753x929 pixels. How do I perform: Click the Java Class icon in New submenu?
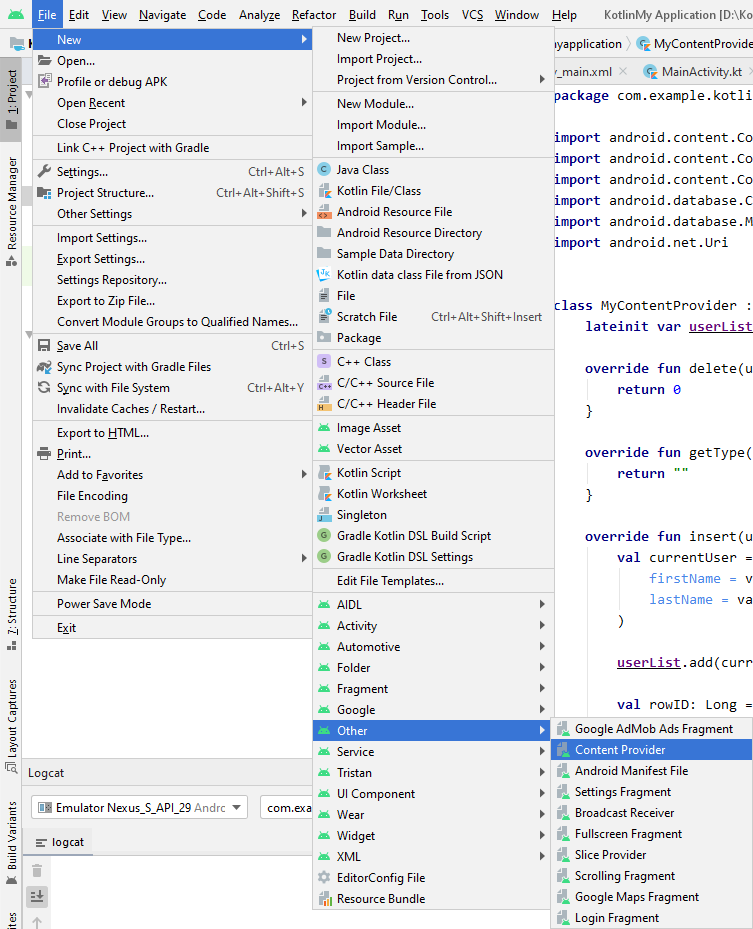pyautogui.click(x=324, y=170)
